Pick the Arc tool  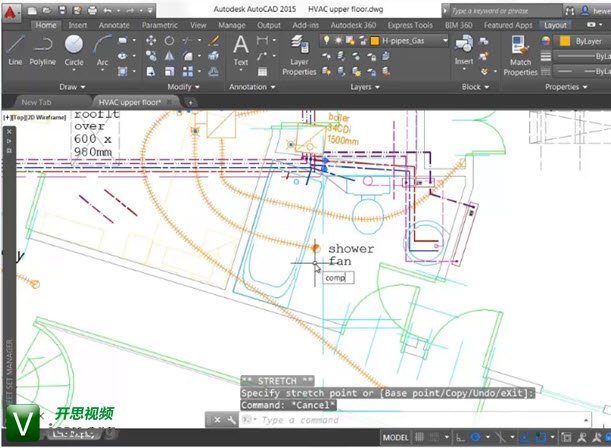101,47
